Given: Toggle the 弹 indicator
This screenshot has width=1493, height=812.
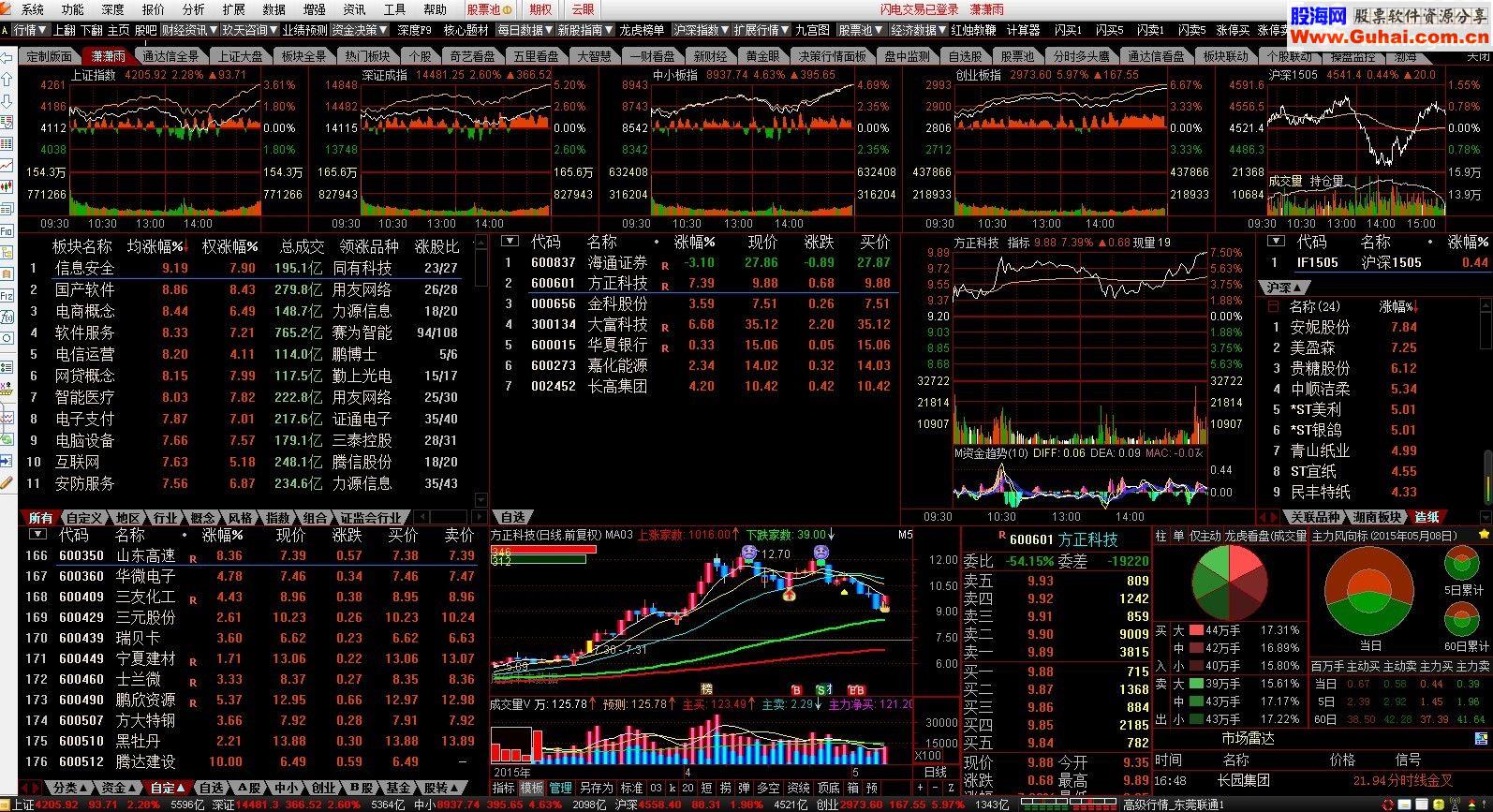Looking at the screenshot, I should (x=744, y=788).
